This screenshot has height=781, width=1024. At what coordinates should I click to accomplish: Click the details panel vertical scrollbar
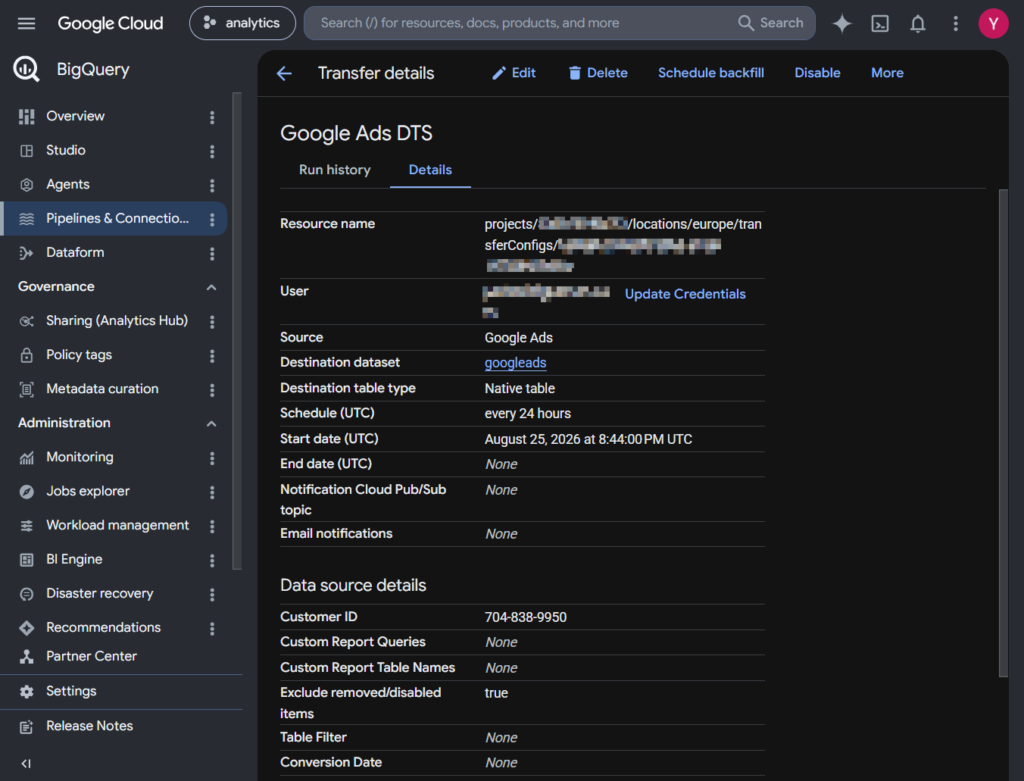[x=1003, y=433]
